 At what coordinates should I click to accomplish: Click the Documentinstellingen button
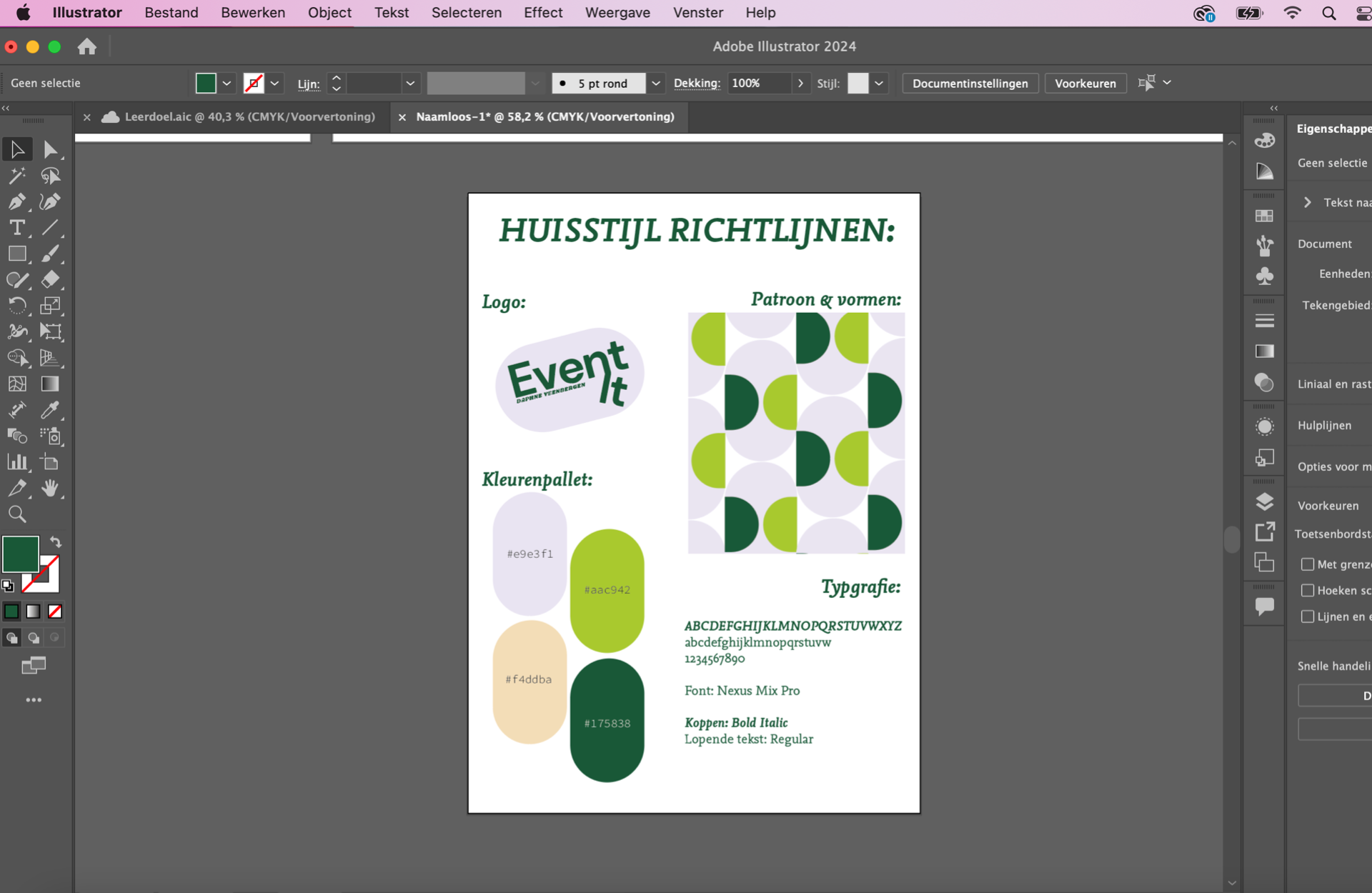pyautogui.click(x=970, y=84)
